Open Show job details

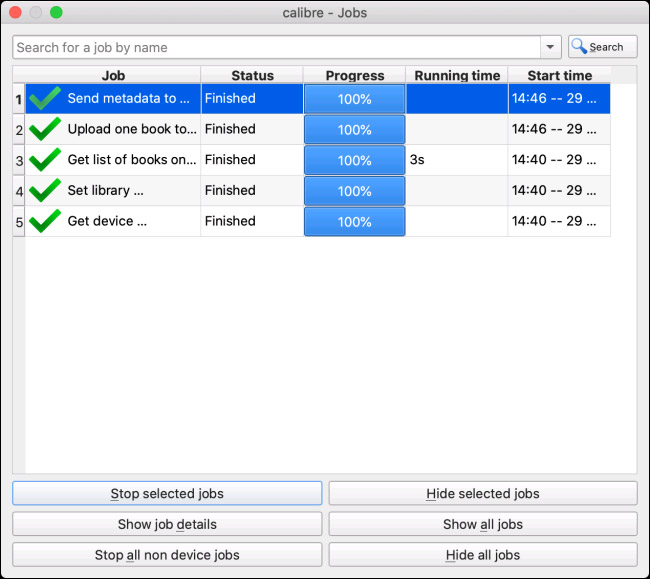point(167,524)
